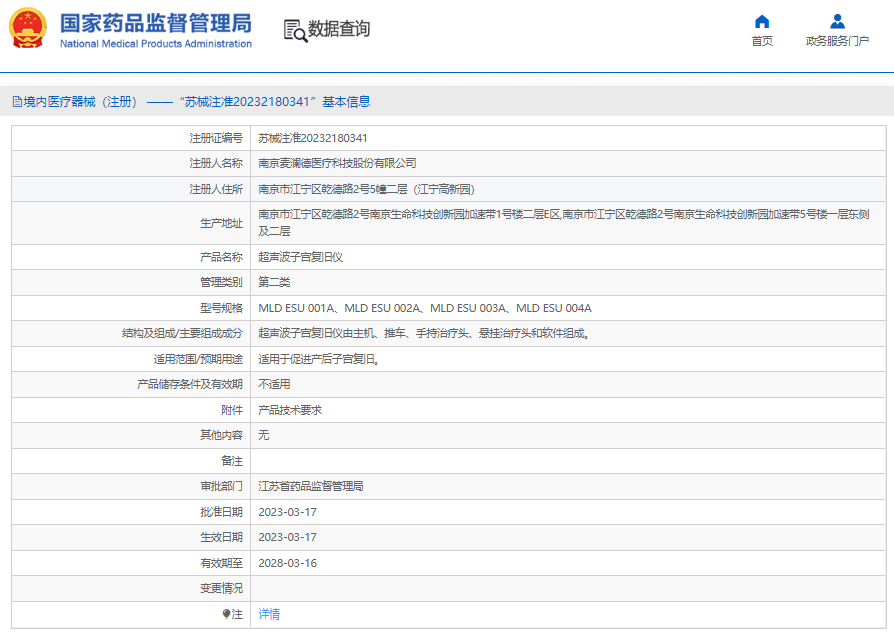Select 生效日期 value 2023-03-17
The width and height of the screenshot is (894, 634).
click(287, 537)
